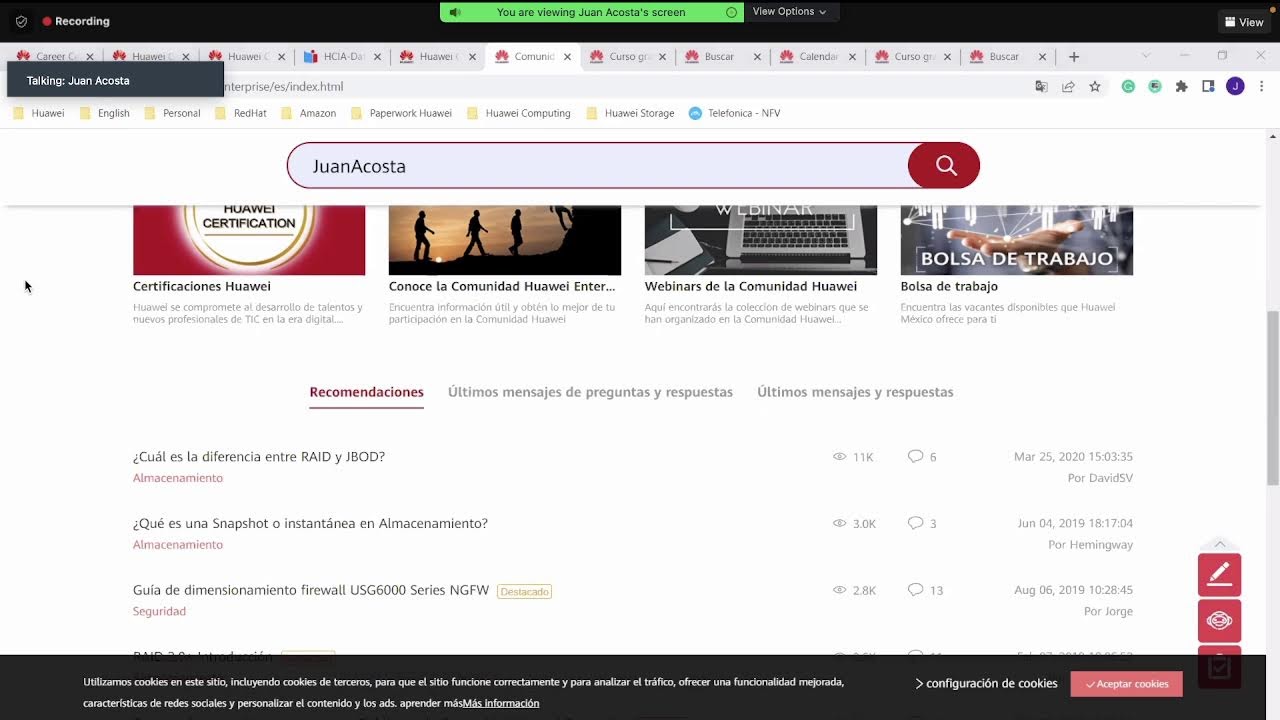Click the Destacado badge on firewall post
The height and width of the screenshot is (720, 1280).
click(524, 592)
